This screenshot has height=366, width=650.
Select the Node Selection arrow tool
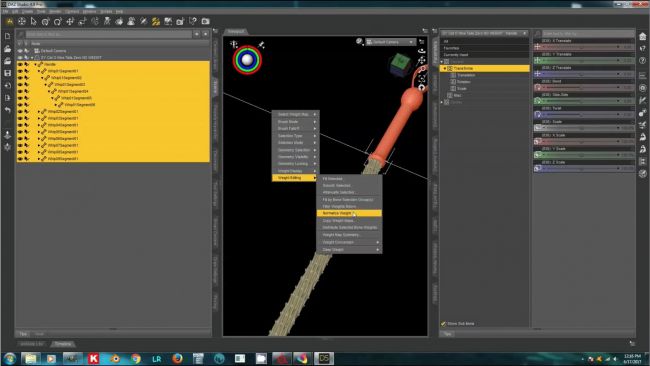[x=34, y=21]
